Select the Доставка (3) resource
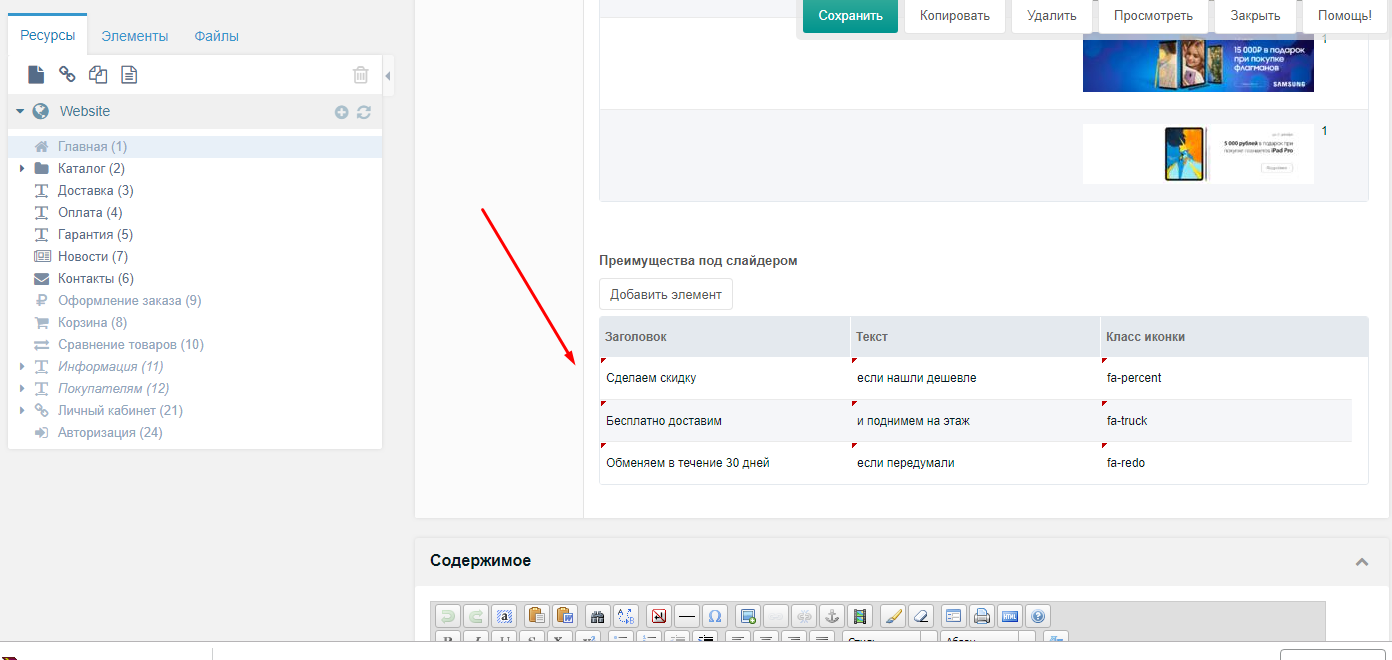1392x660 pixels. pos(95,190)
